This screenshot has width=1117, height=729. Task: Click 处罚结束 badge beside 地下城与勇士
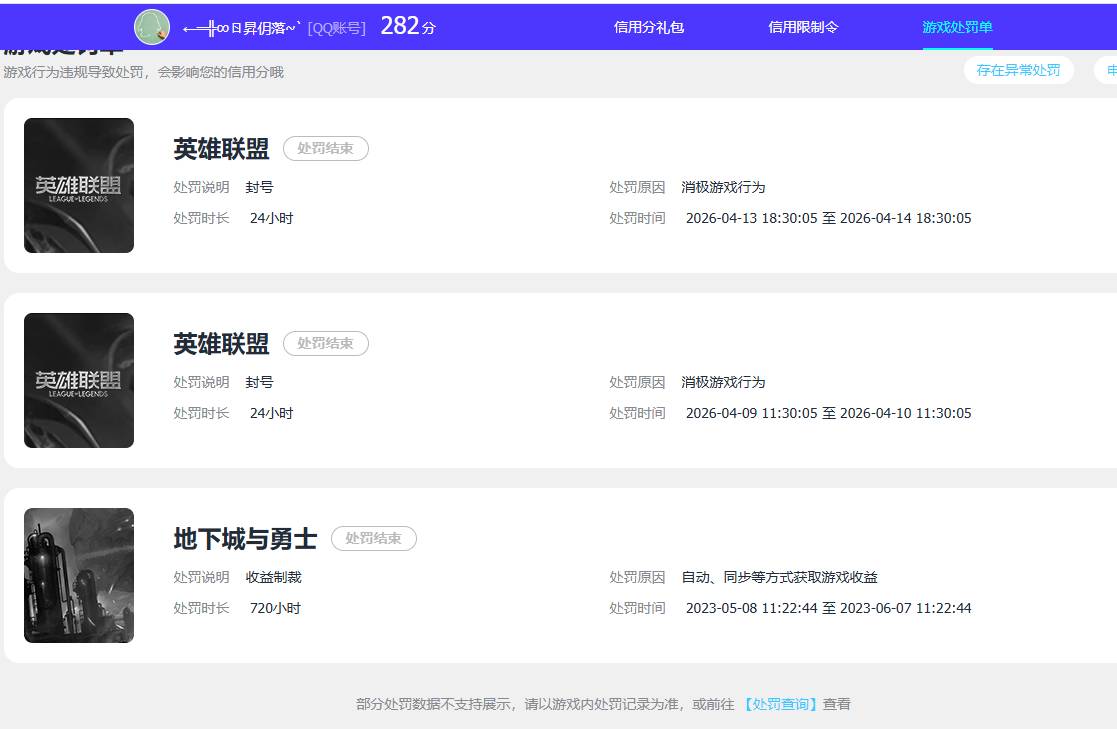coord(374,538)
